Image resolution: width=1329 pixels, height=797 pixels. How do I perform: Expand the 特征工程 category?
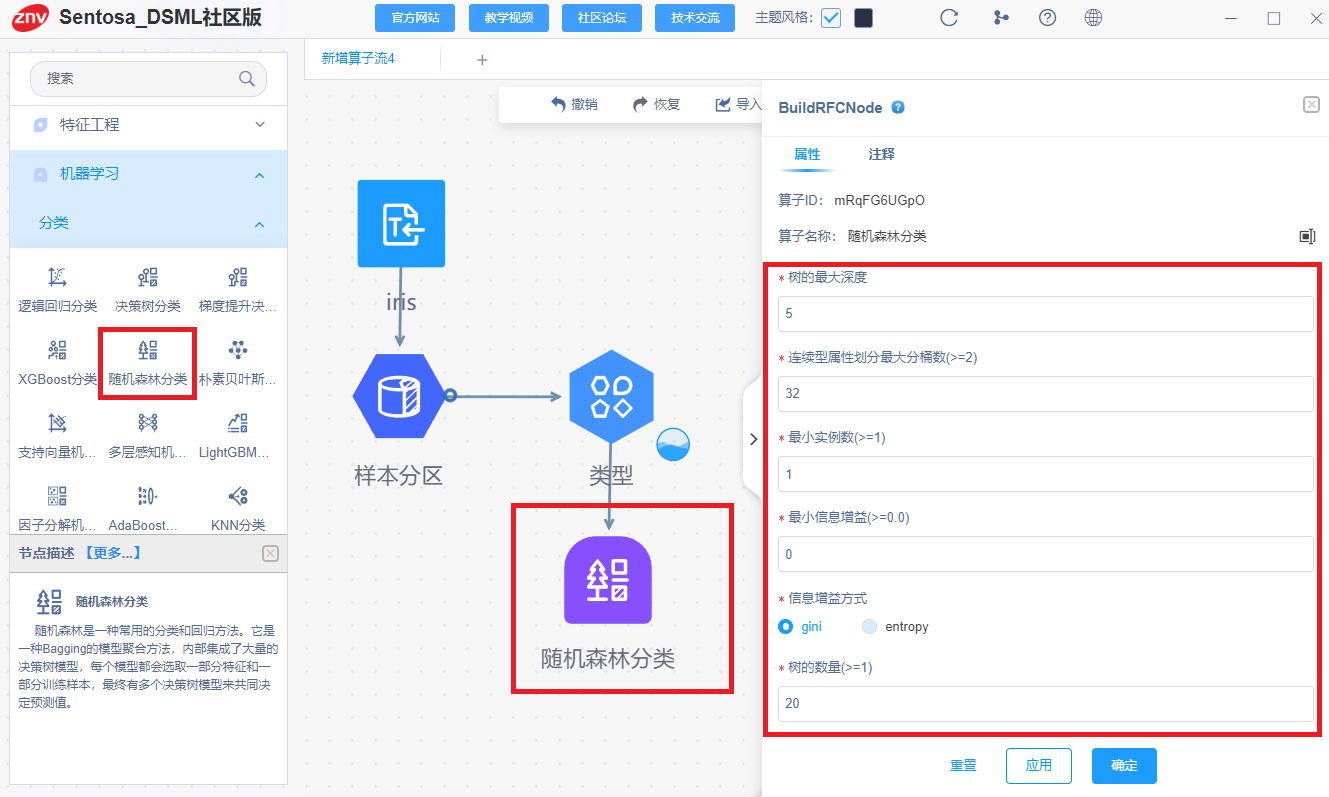point(148,125)
